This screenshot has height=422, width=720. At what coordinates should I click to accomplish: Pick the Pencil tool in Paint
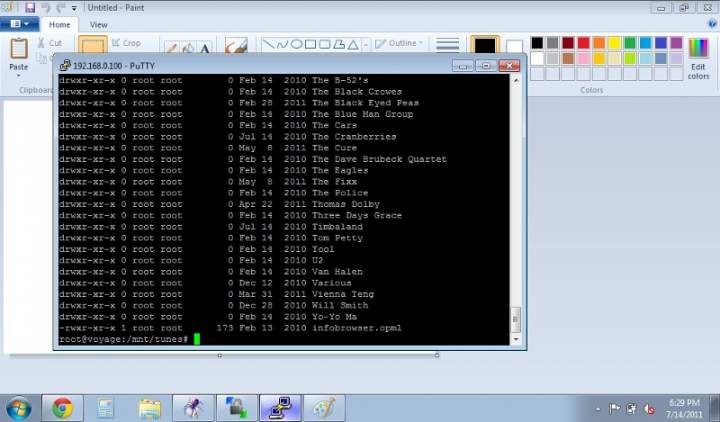pyautogui.click(x=171, y=47)
